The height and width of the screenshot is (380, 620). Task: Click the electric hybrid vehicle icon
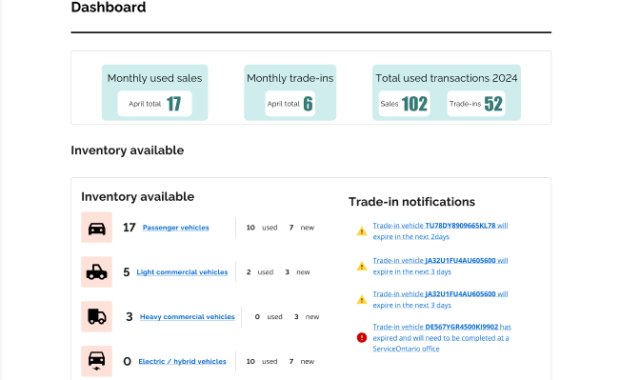tap(96, 361)
